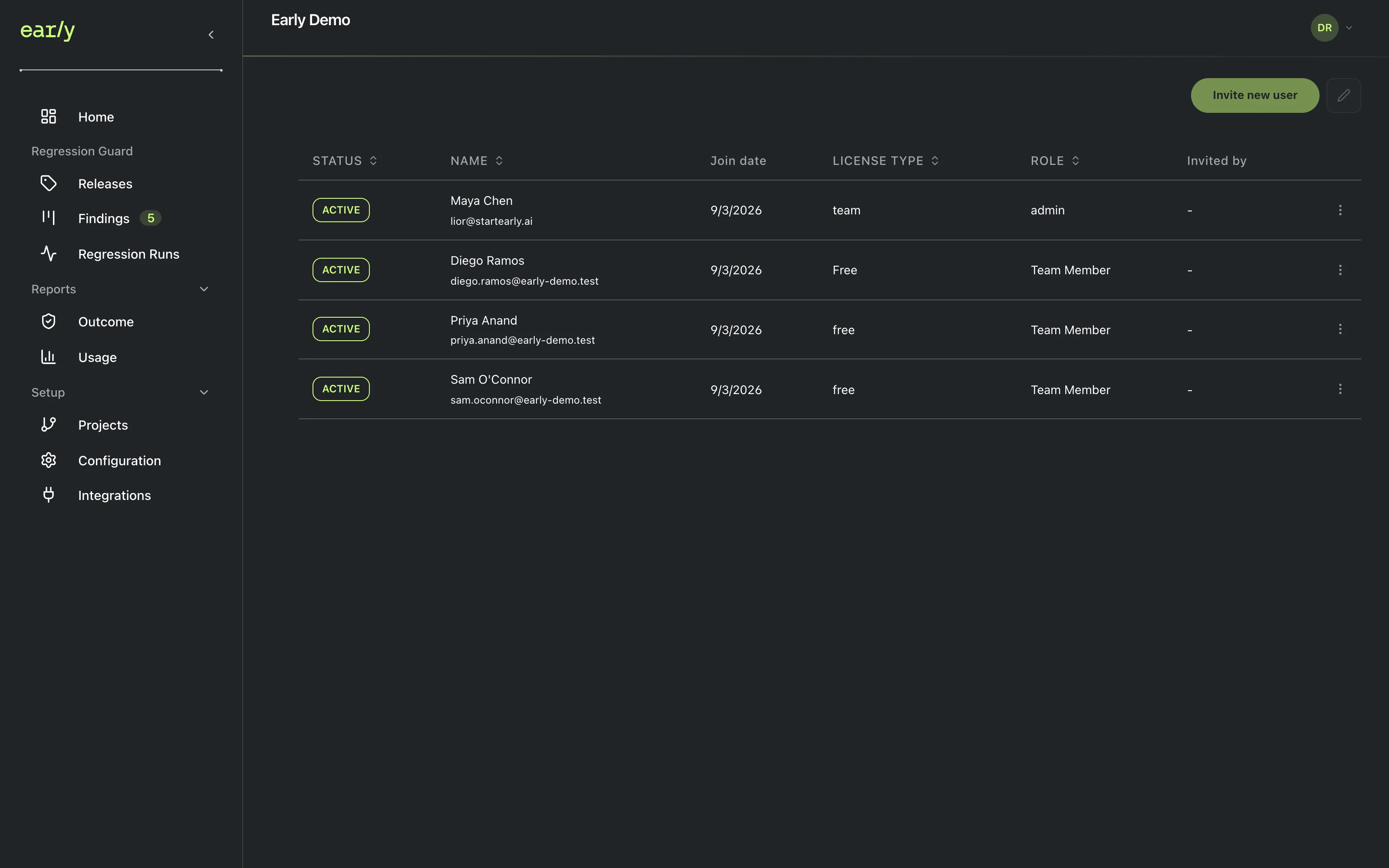Click the DR user avatar
The image size is (1389, 868).
1325,27
